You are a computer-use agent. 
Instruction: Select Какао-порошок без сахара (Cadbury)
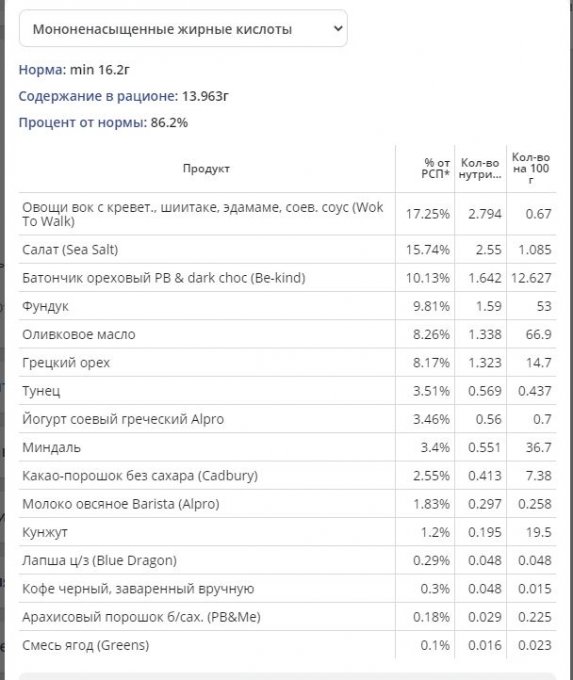pos(287,475)
